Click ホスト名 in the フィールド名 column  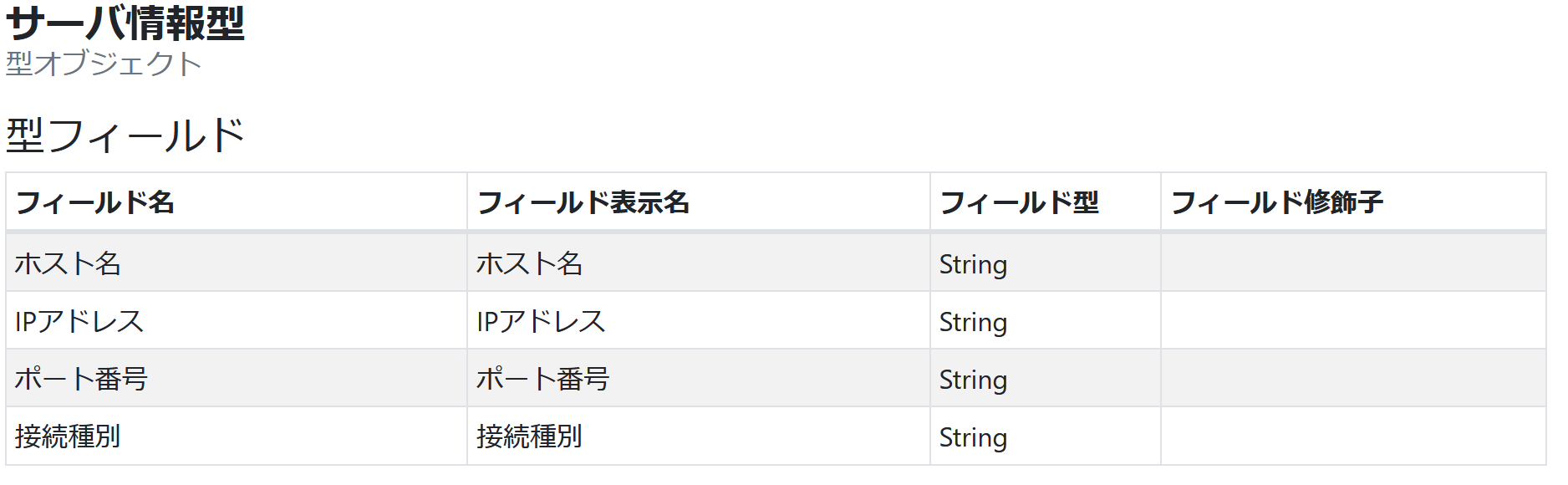point(68,264)
